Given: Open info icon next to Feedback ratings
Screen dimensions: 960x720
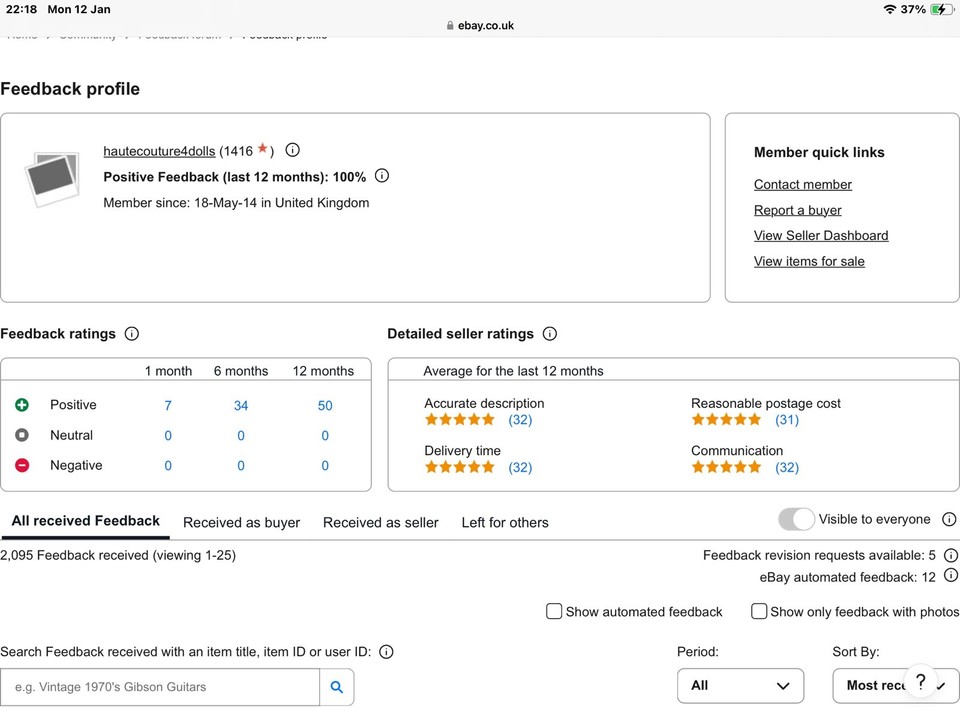Looking at the screenshot, I should (131, 334).
